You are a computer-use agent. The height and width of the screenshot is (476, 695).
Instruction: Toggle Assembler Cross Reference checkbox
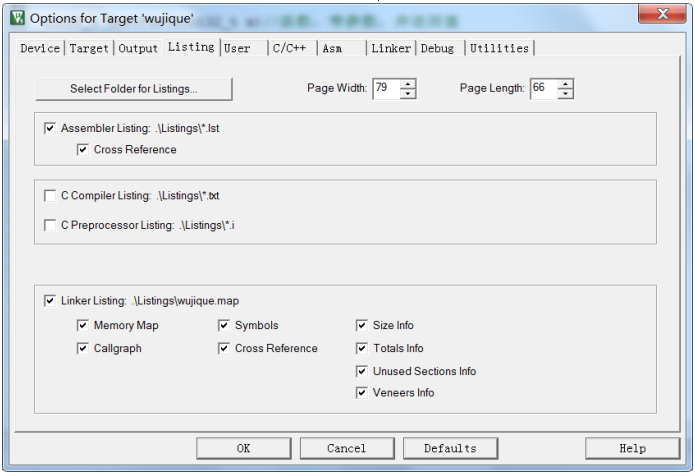[82, 149]
